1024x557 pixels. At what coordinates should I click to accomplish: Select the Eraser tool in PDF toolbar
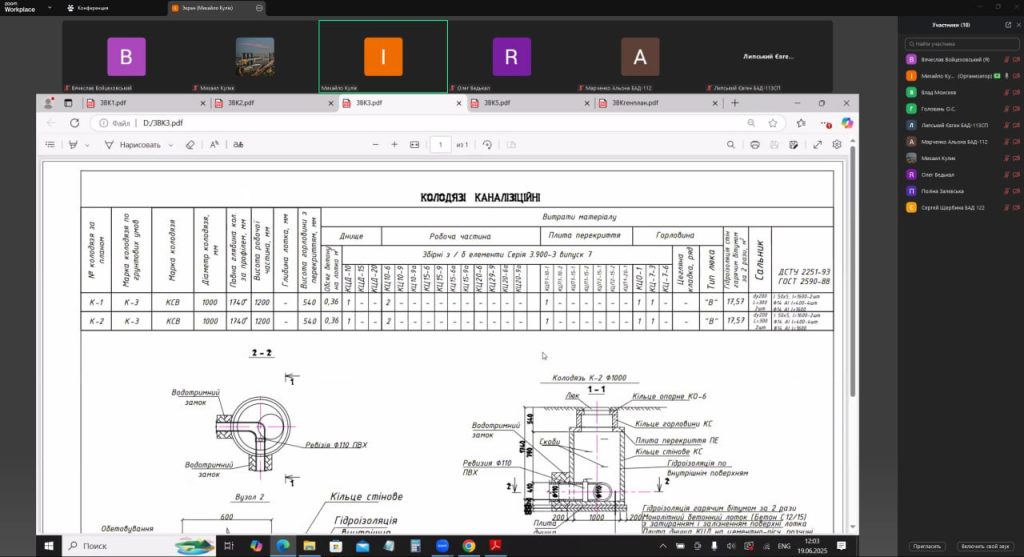point(190,145)
